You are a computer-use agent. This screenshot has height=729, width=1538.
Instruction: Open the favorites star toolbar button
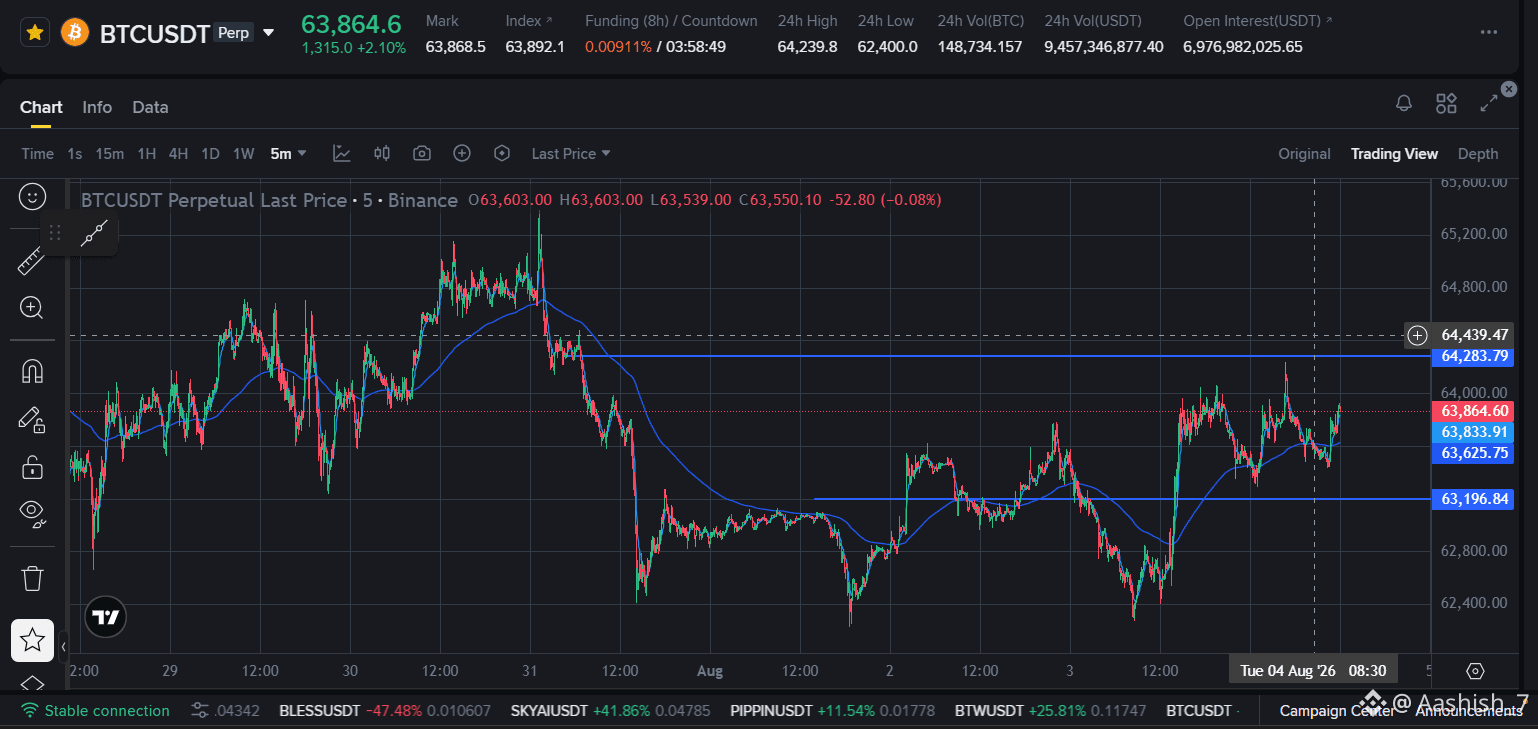pos(32,640)
